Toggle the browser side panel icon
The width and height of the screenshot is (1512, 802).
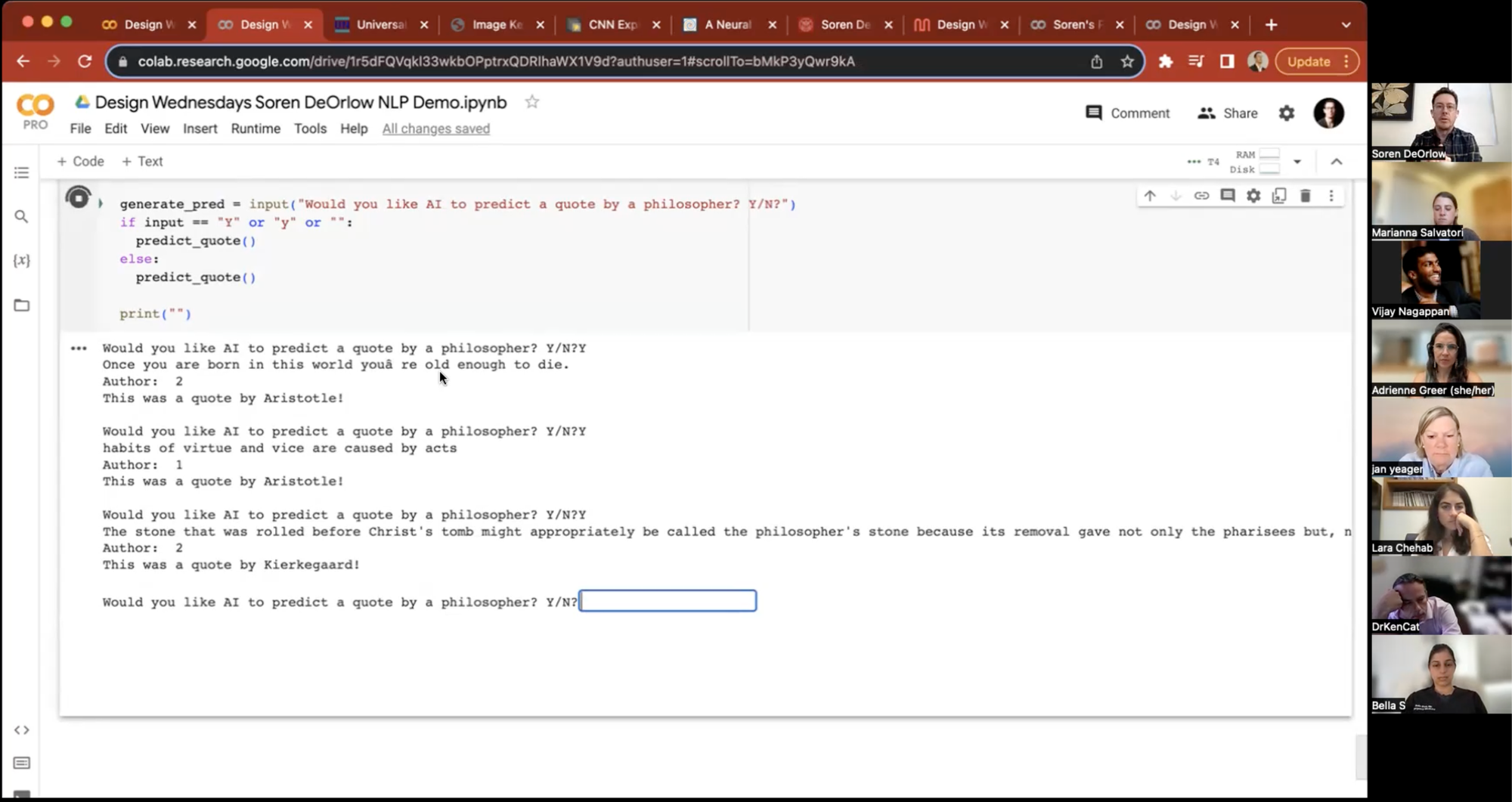tap(1227, 61)
